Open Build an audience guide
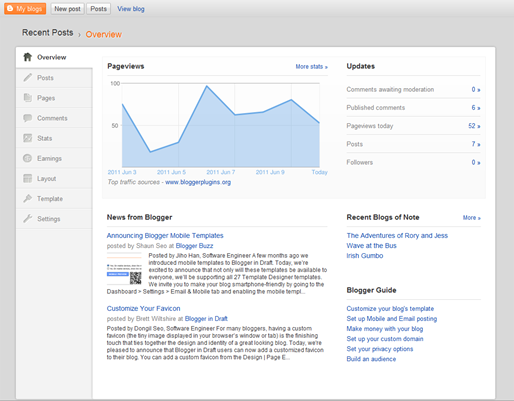 tap(371, 359)
